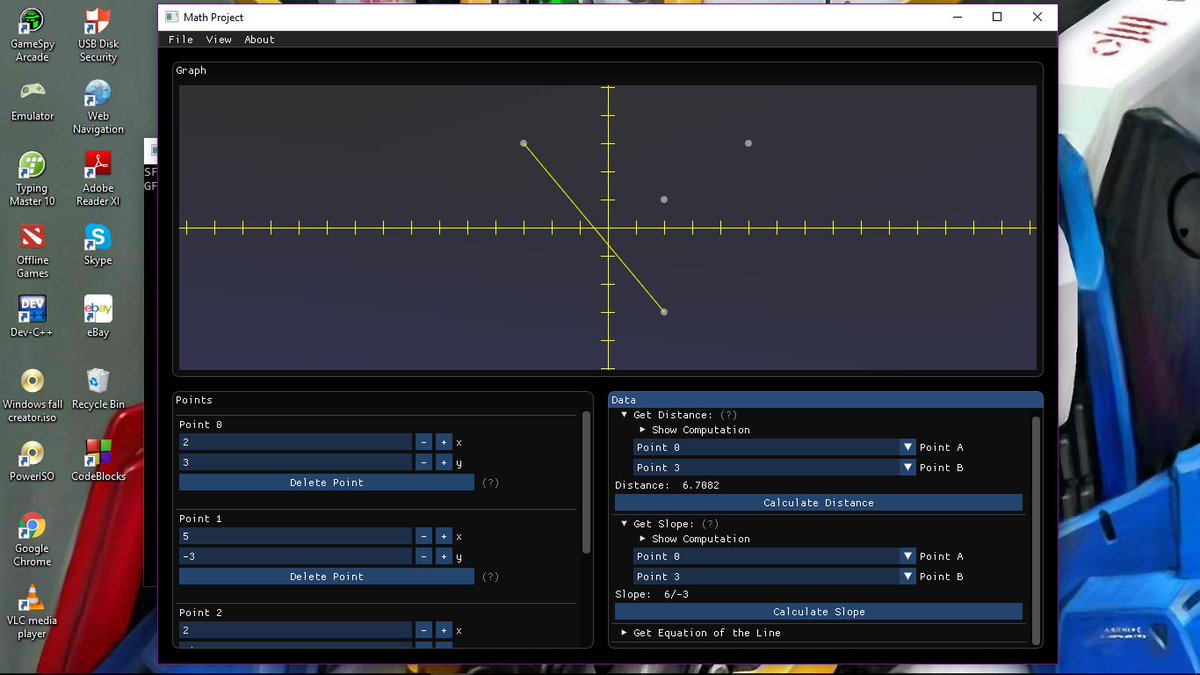Select Windows fall creator.iso file icon
The height and width of the screenshot is (675, 1200).
coord(32,394)
